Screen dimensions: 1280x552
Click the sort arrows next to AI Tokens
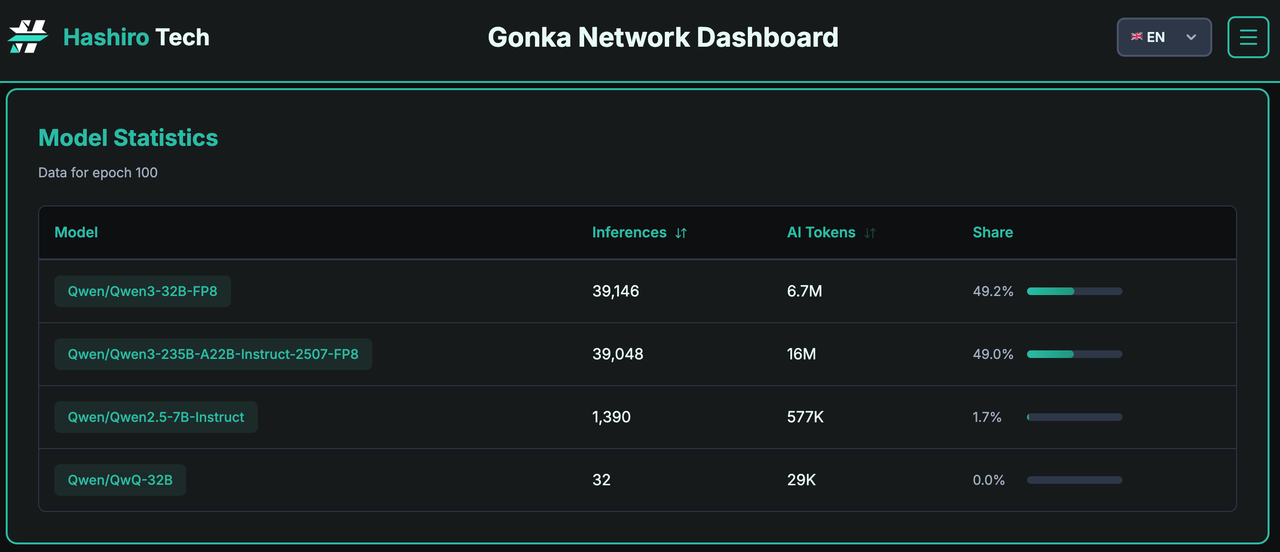tap(870, 233)
